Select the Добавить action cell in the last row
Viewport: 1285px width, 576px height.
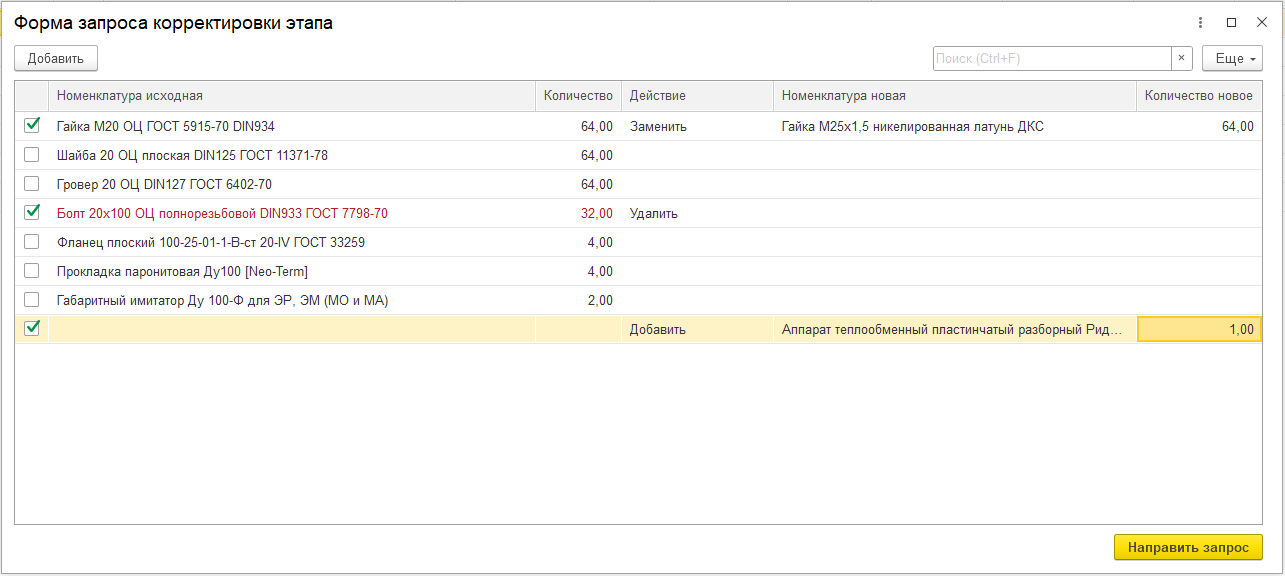[697, 330]
